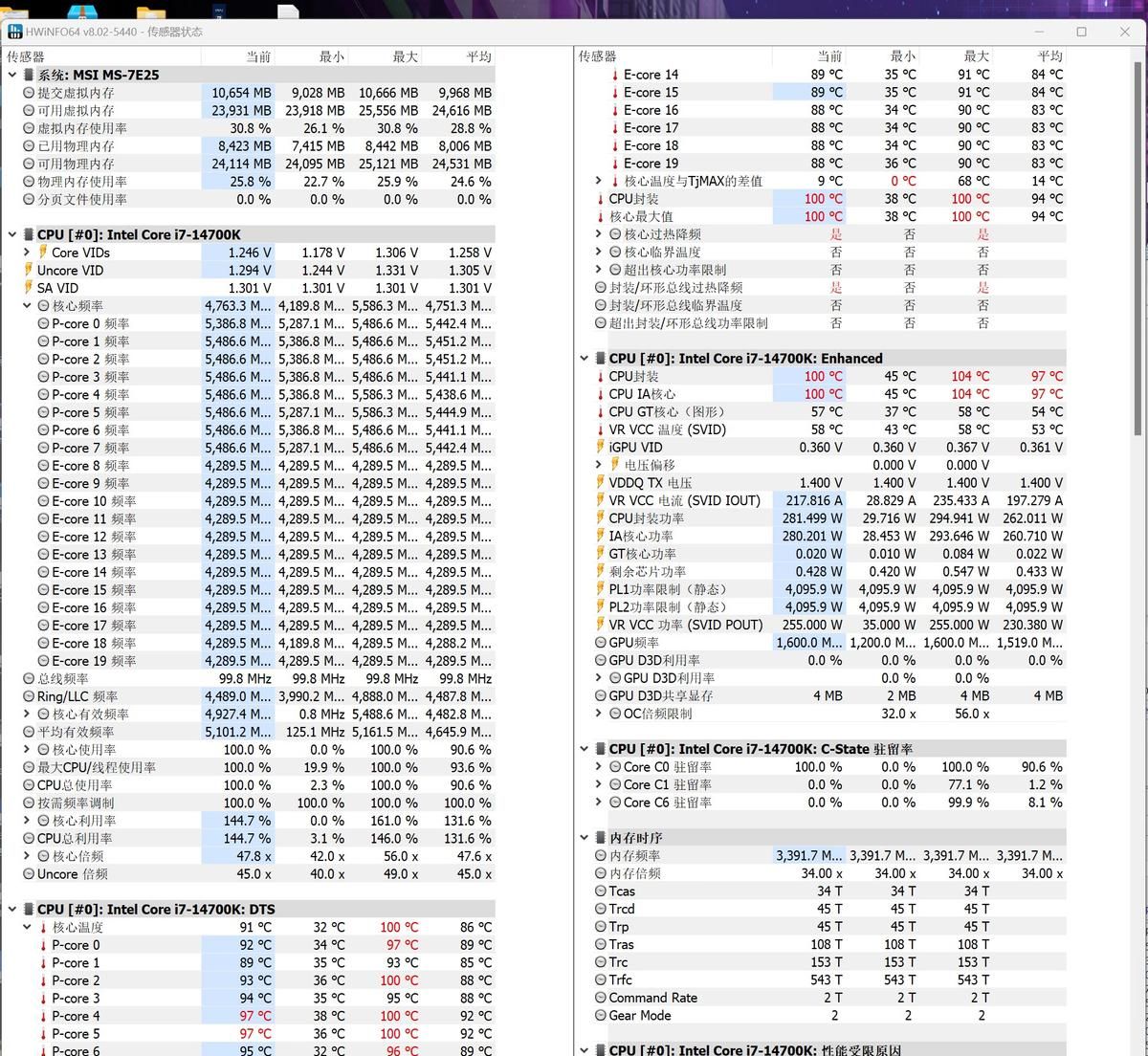Click the 平均 column header in right panel
1148x1056 pixels.
[x=1049, y=56]
